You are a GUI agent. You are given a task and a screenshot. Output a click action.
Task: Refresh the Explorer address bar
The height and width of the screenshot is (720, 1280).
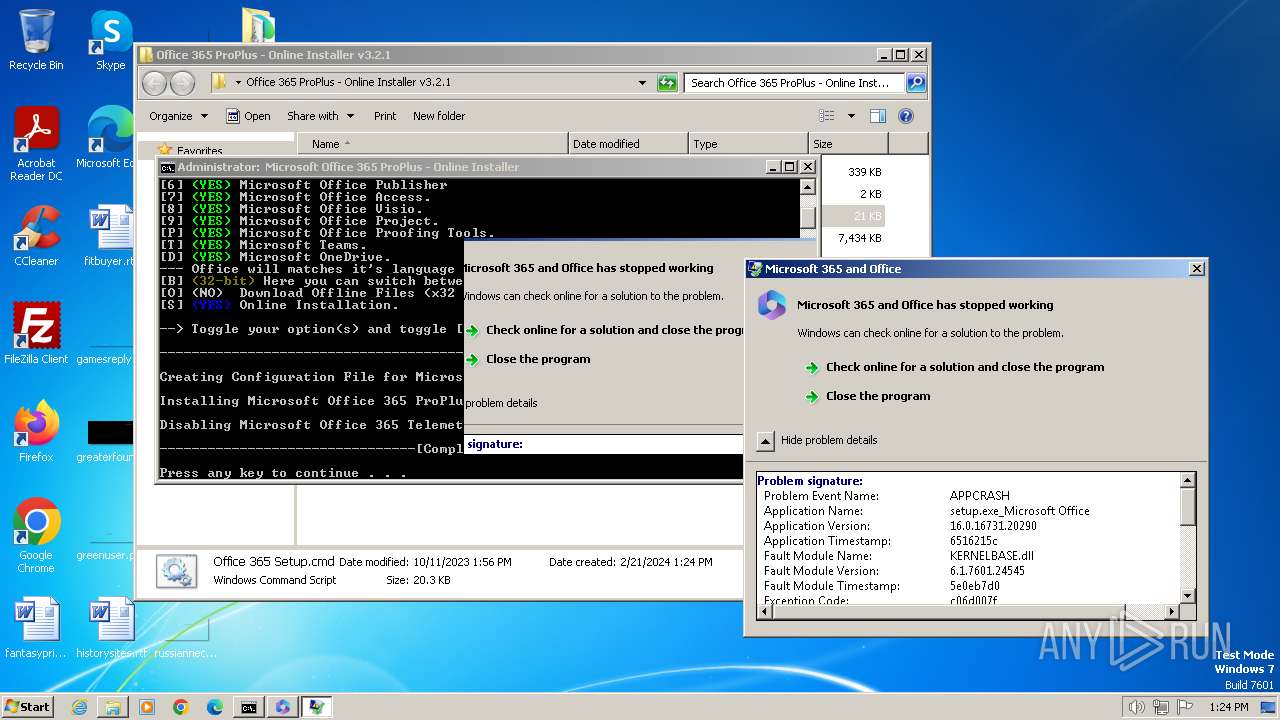click(x=667, y=83)
